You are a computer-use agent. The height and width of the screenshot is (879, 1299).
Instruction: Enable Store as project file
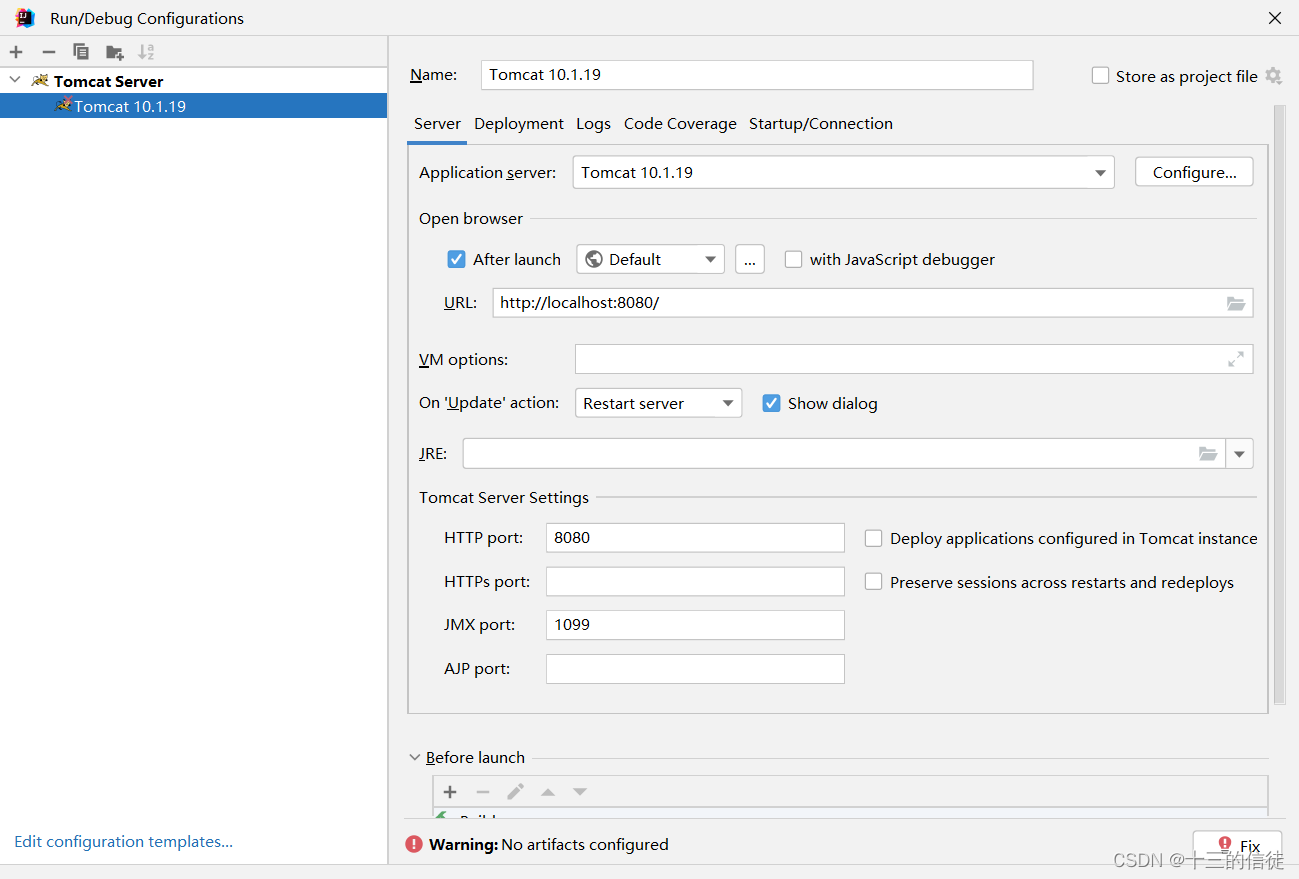(1100, 76)
